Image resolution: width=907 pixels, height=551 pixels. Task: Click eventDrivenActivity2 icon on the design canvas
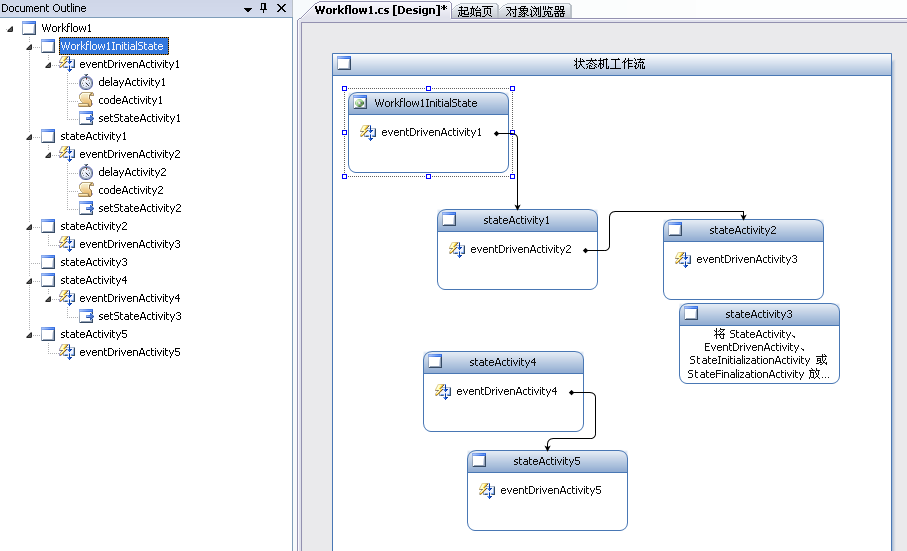457,249
